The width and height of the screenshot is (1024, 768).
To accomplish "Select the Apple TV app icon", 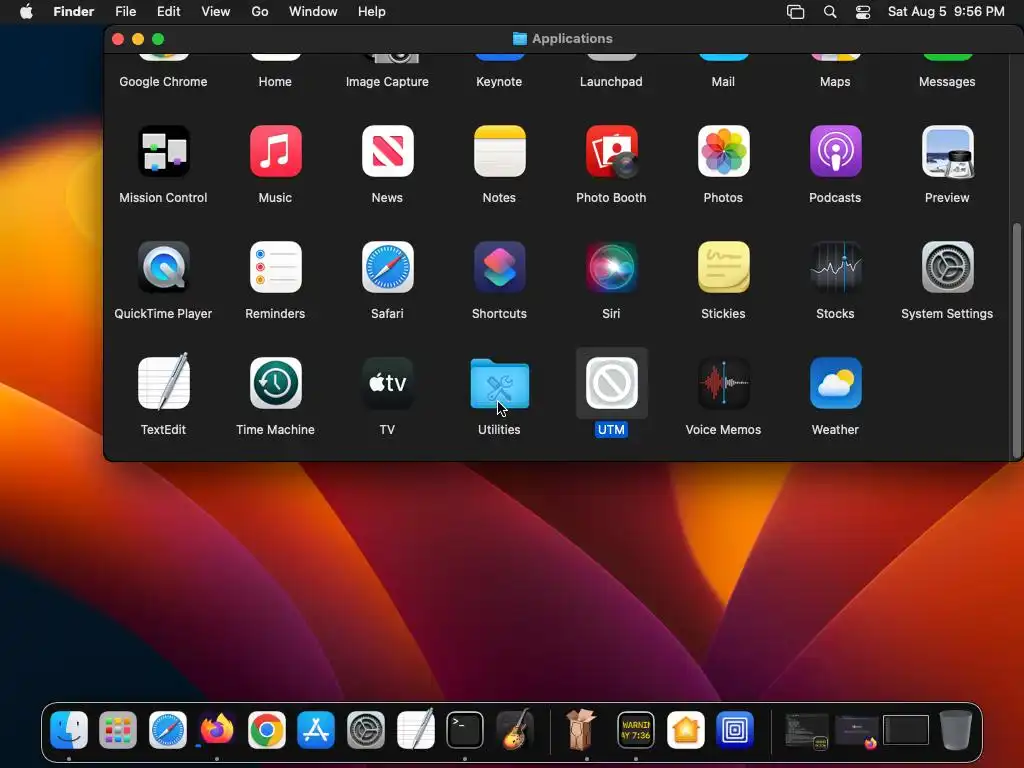I will tap(387, 383).
